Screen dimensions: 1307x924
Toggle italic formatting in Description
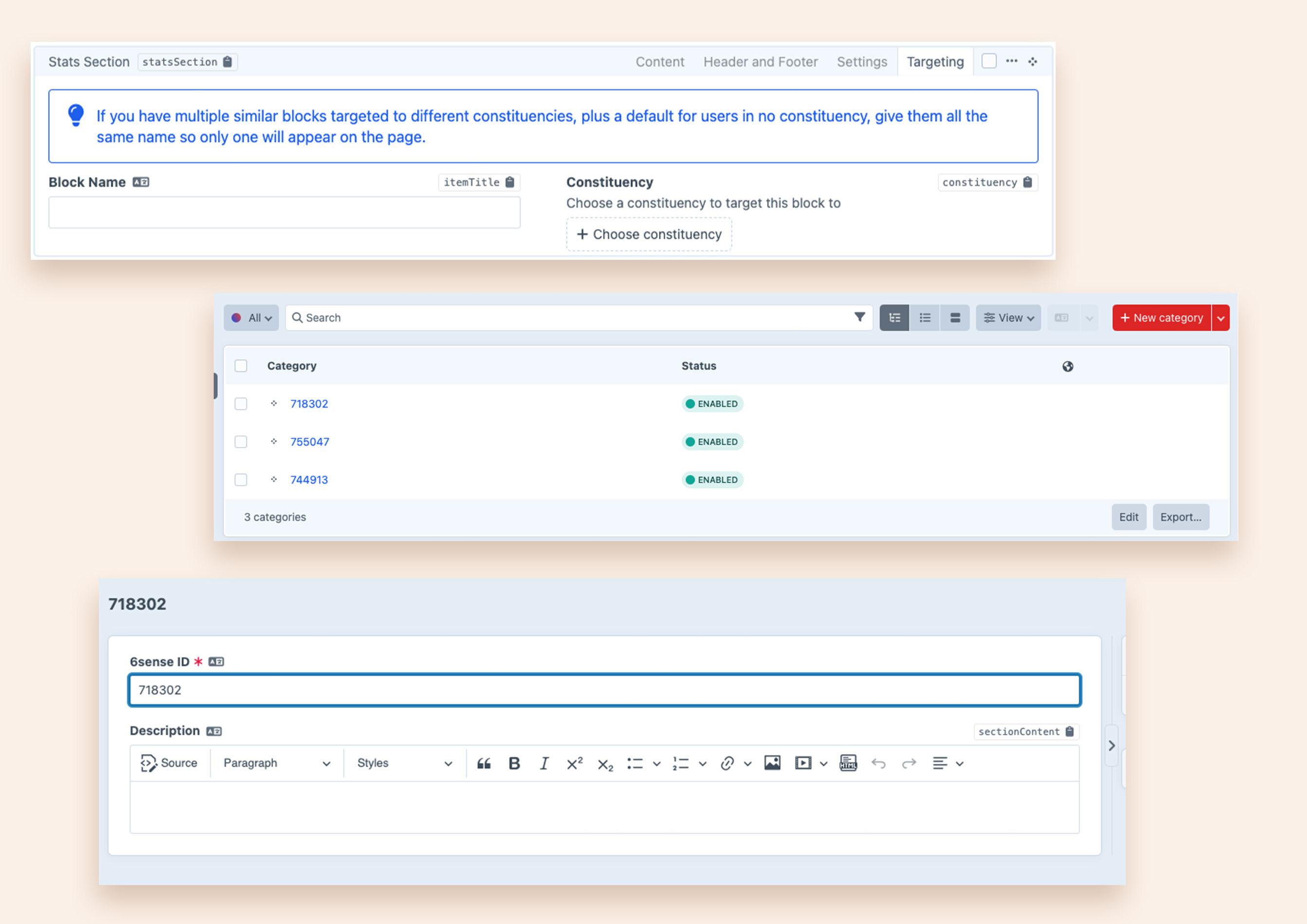pos(544,763)
